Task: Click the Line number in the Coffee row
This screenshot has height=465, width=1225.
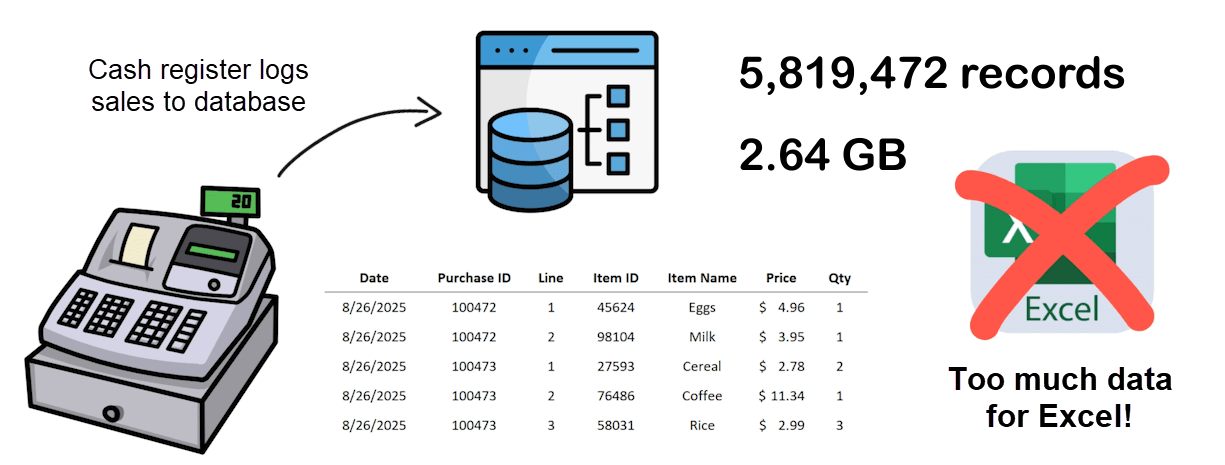Action: pyautogui.click(x=551, y=396)
